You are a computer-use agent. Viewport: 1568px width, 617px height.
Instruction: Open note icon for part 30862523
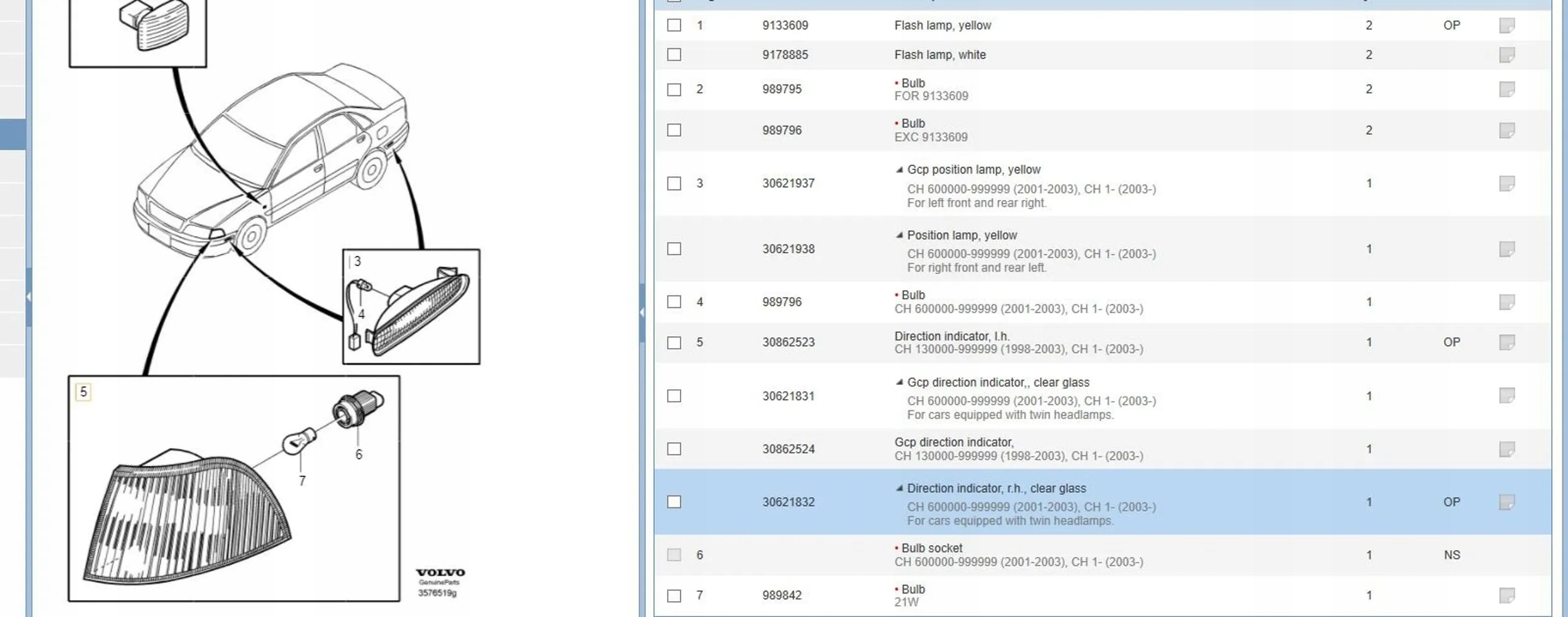(x=1507, y=342)
